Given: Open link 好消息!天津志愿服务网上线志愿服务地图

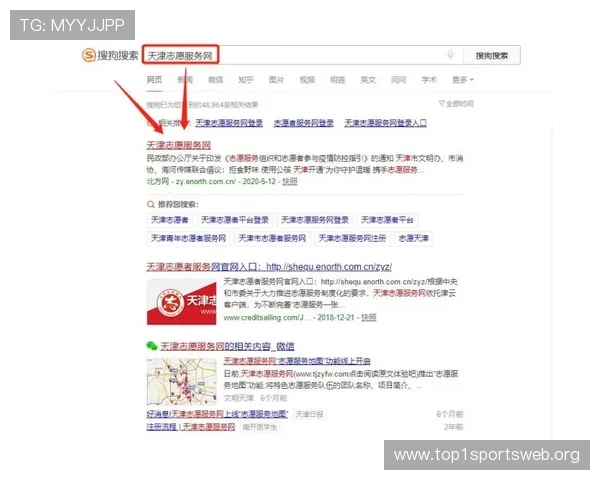Looking at the screenshot, I should click(217, 414).
